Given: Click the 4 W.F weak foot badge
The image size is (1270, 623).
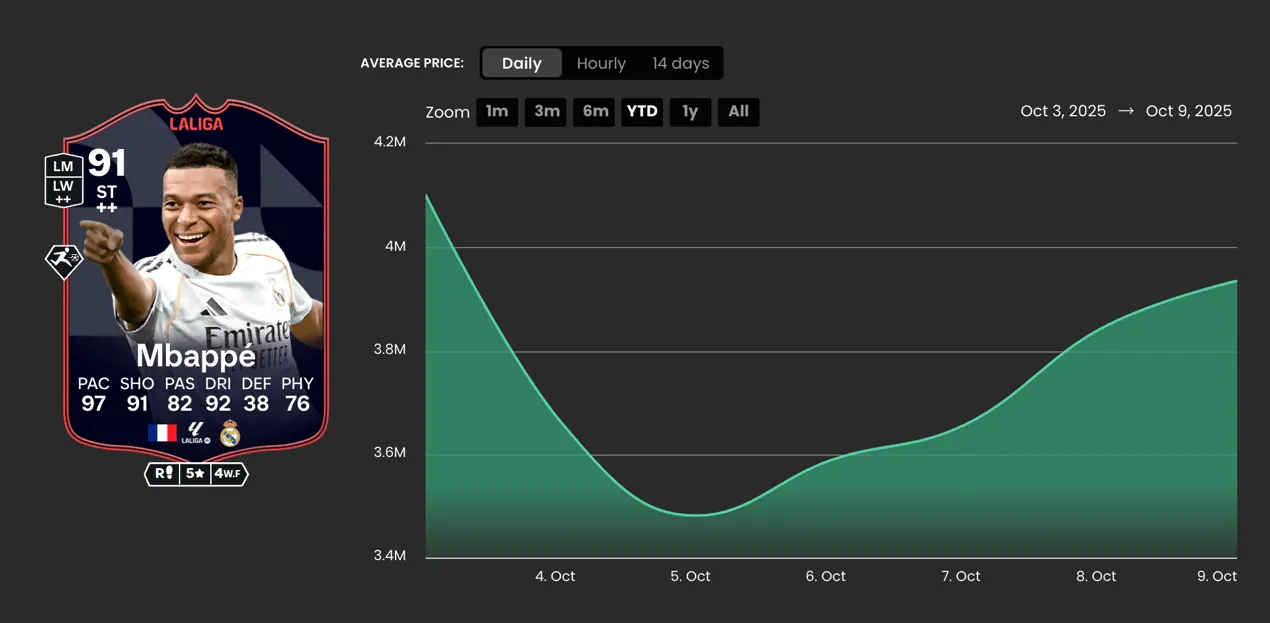Looking at the screenshot, I should pos(229,473).
